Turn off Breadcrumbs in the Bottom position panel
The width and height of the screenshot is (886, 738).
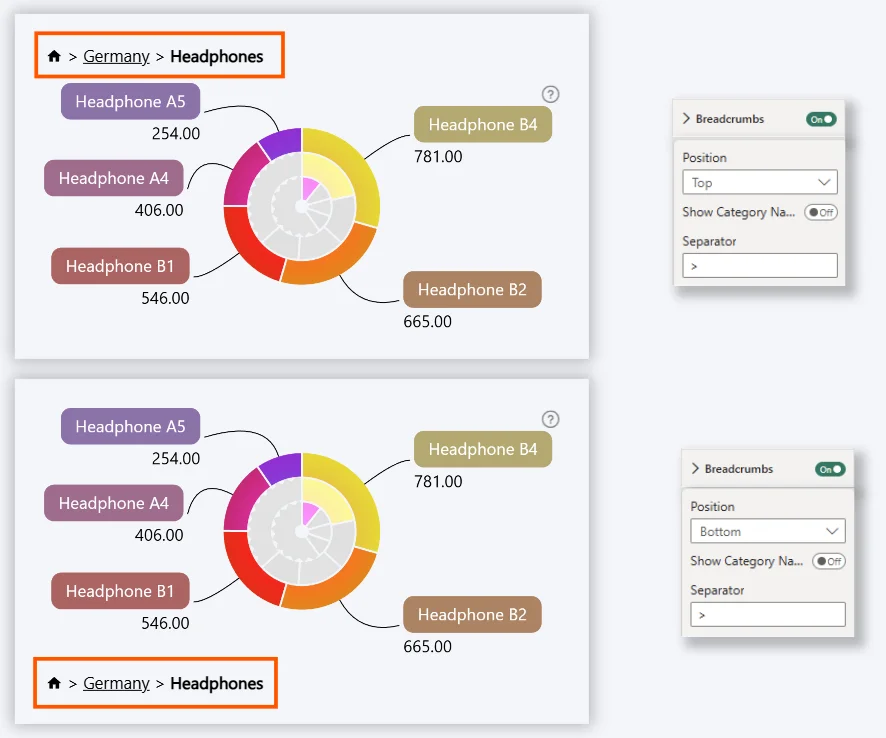pyautogui.click(x=830, y=469)
